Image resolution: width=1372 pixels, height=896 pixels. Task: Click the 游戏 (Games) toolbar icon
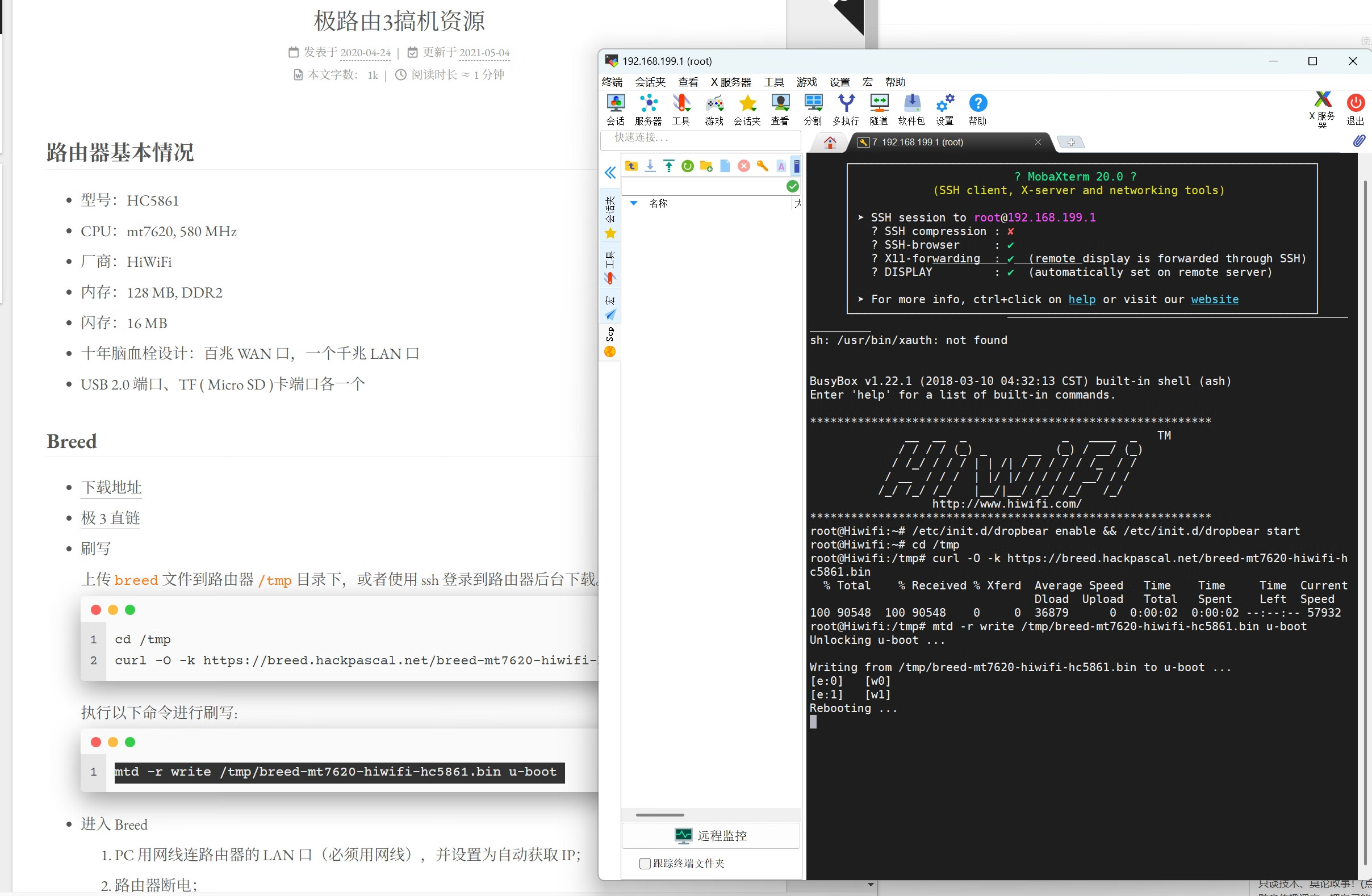click(x=714, y=110)
